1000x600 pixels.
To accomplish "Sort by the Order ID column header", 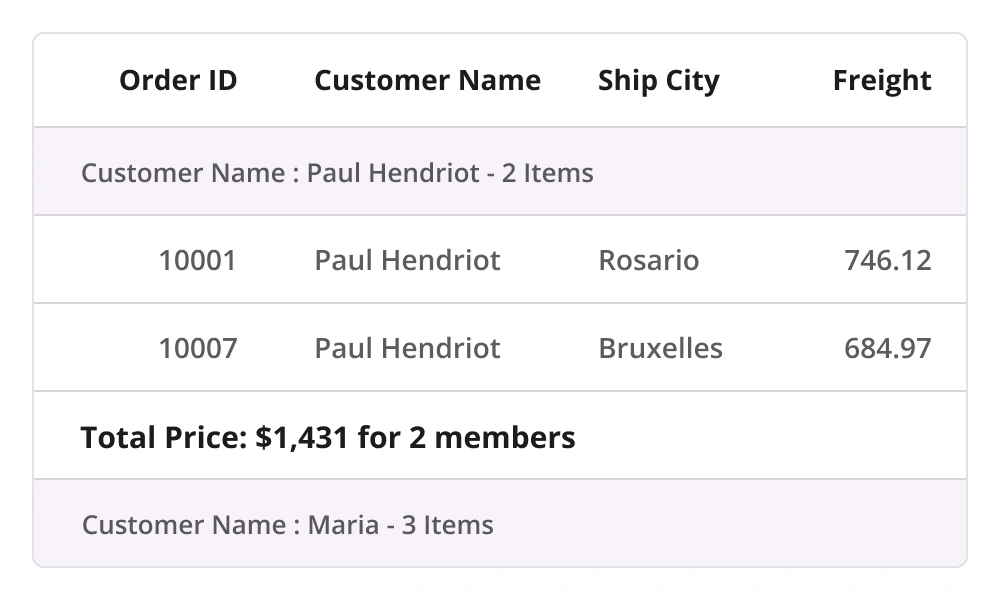I will (x=178, y=81).
